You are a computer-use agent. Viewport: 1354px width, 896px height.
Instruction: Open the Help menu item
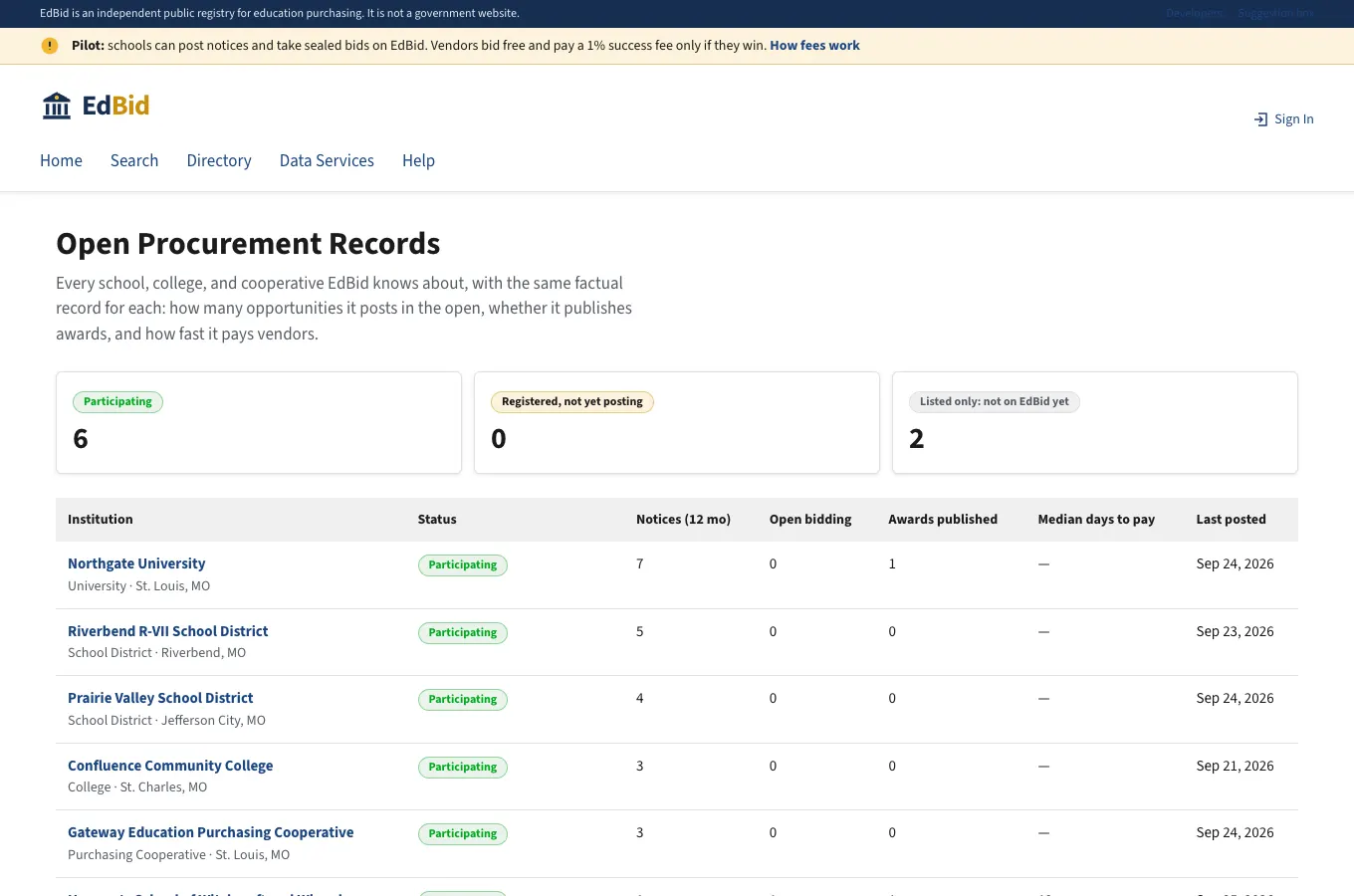(418, 160)
